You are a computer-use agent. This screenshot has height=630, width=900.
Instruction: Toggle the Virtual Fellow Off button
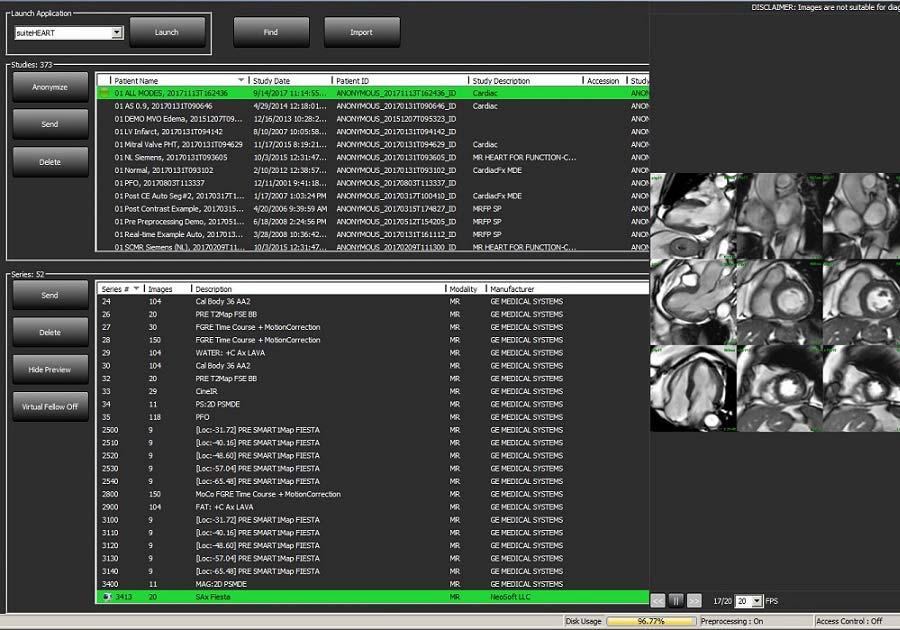50,407
